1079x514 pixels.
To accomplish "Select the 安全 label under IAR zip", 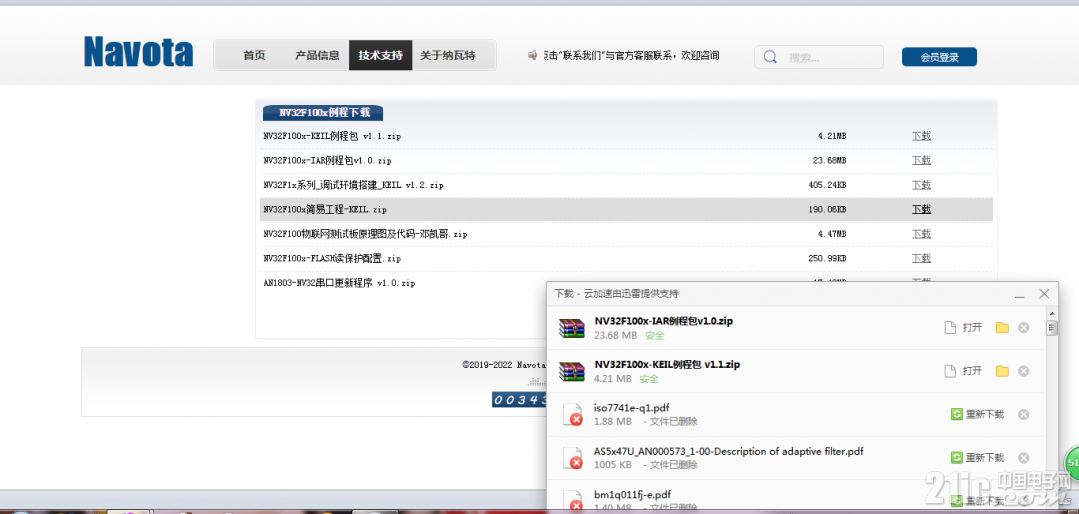I will [655, 335].
